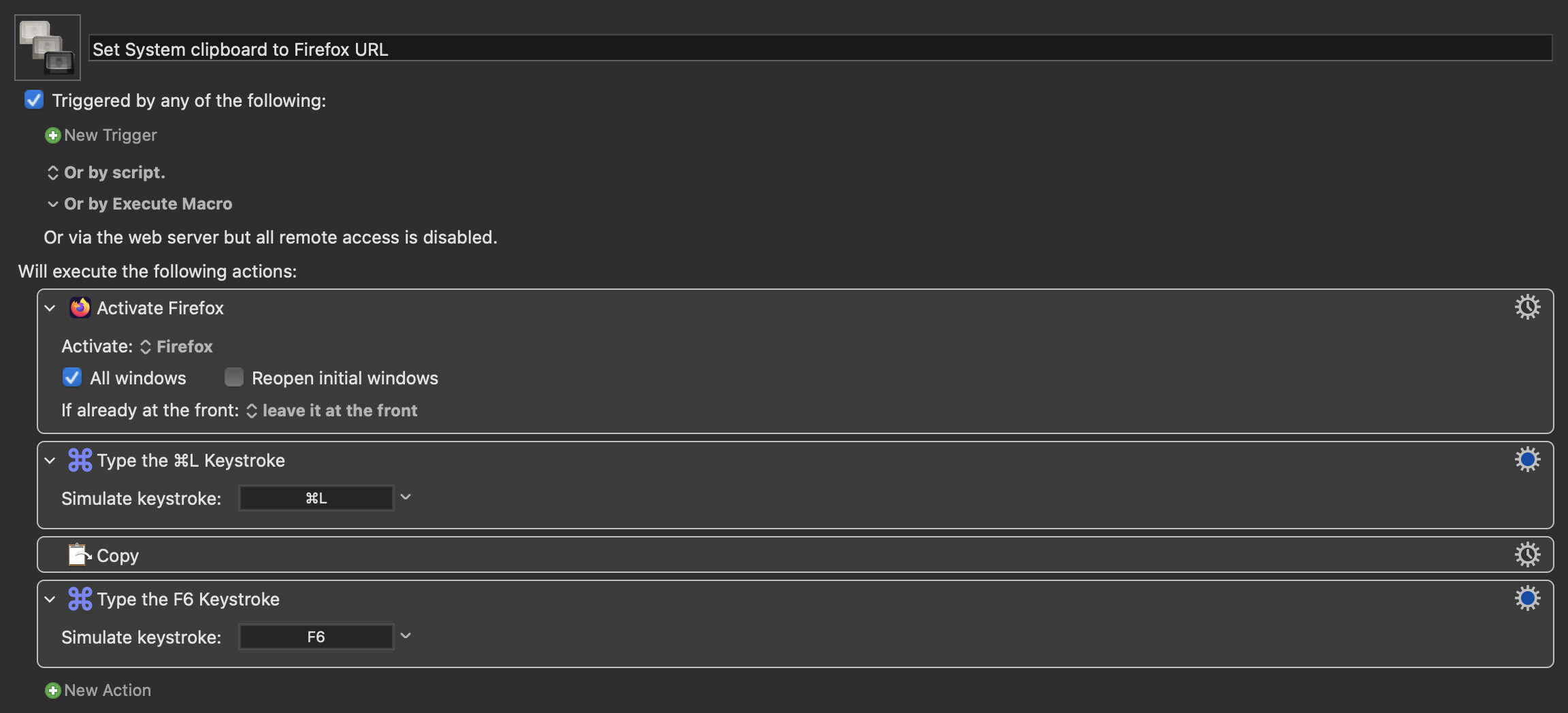This screenshot has width=1568, height=713.
Task: Uncheck the All windows checkbox
Action: 72,377
